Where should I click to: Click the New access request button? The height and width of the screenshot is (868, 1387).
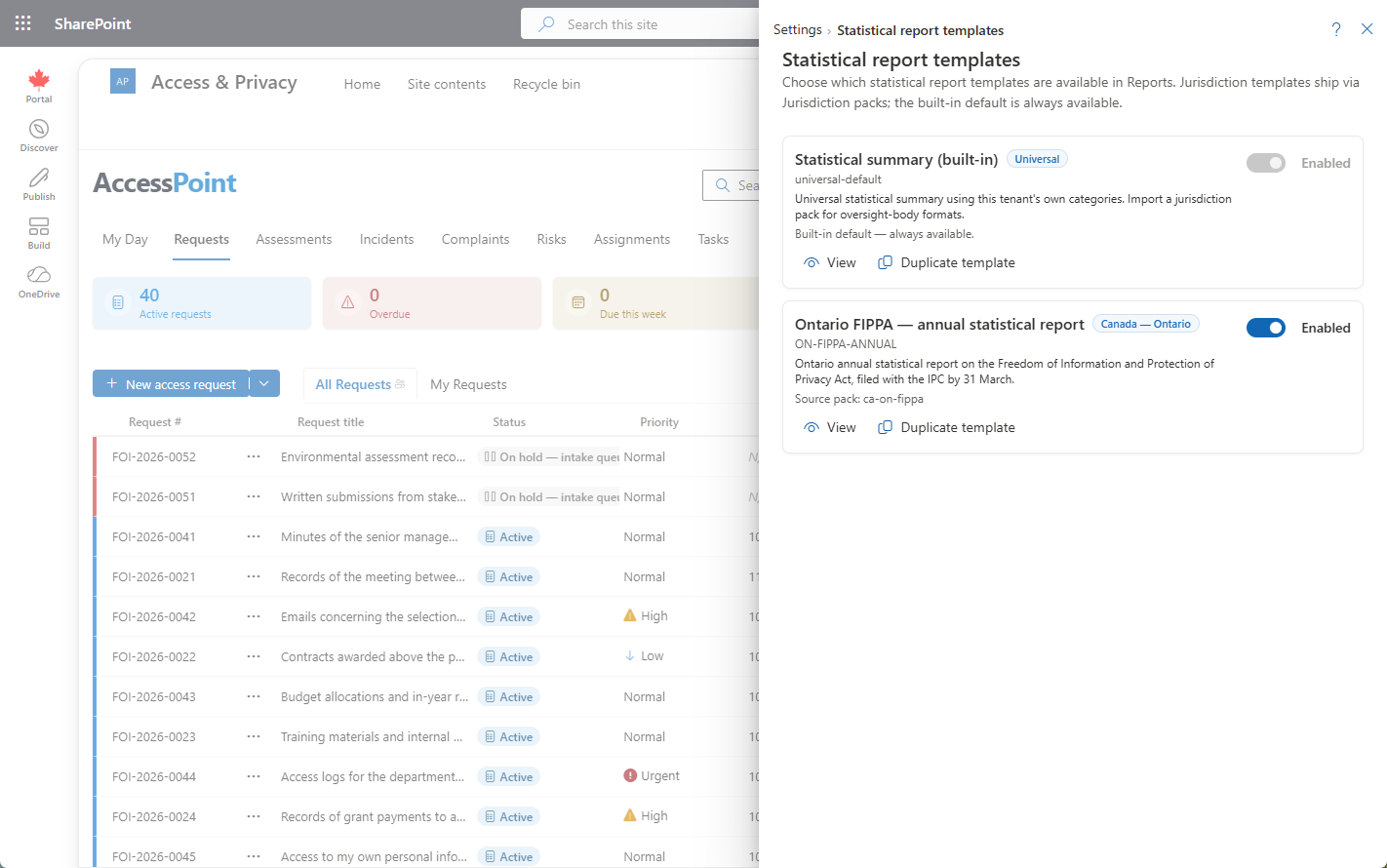(x=171, y=383)
